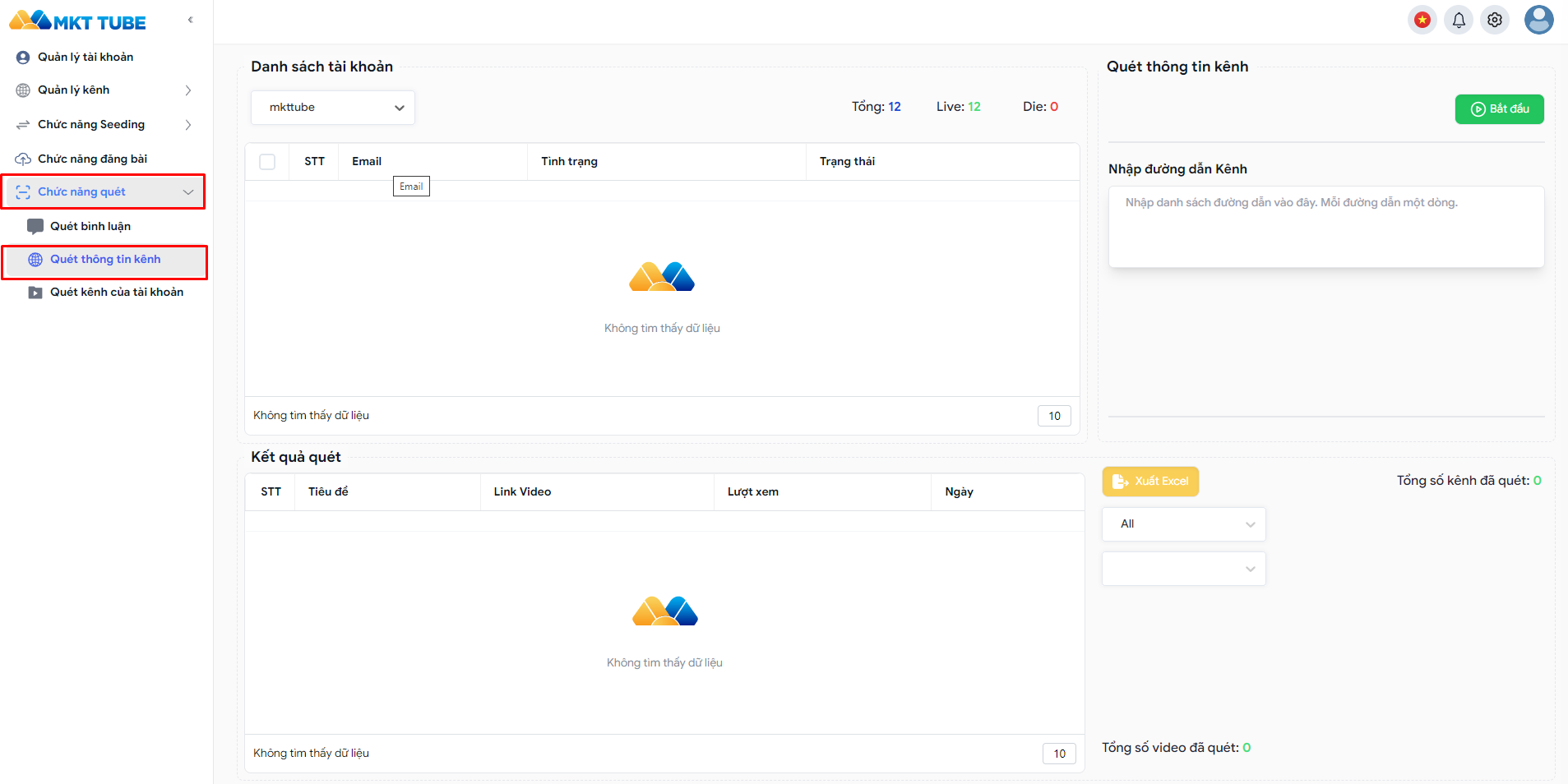This screenshot has height=784, width=1568.
Task: Click page size 10 in account list
Action: (1054, 416)
